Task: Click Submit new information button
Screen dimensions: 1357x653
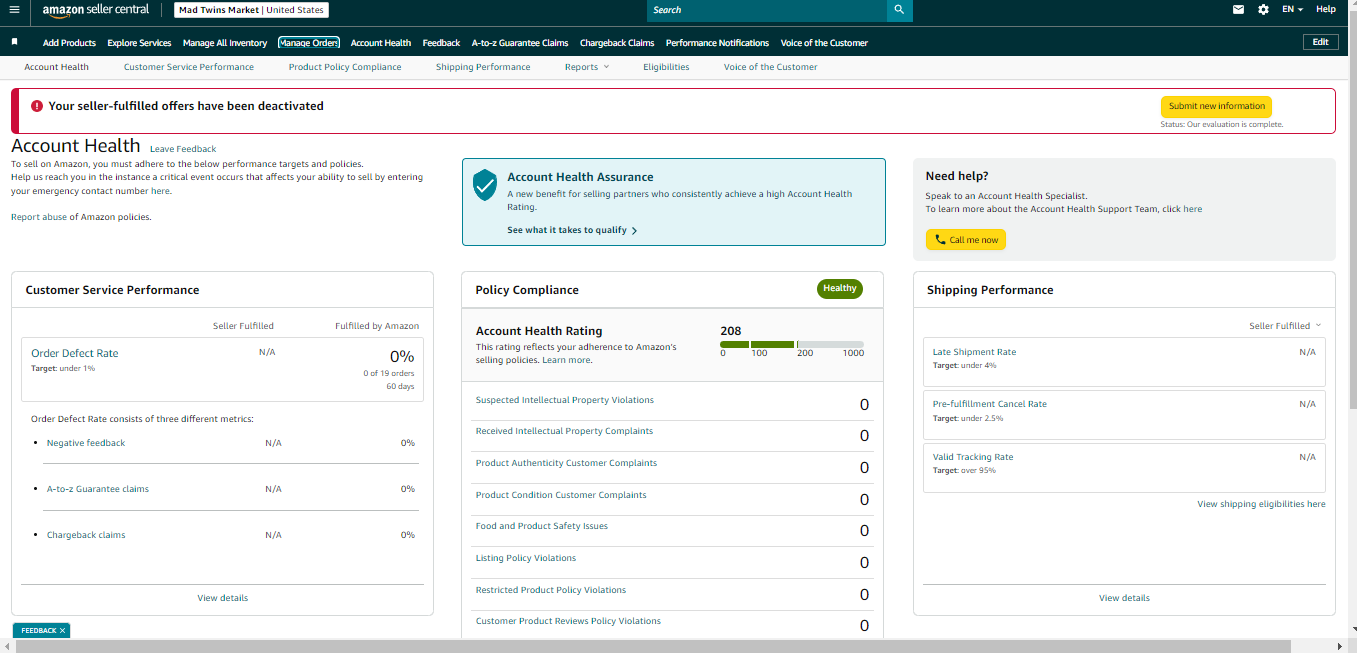Action: tap(1216, 106)
